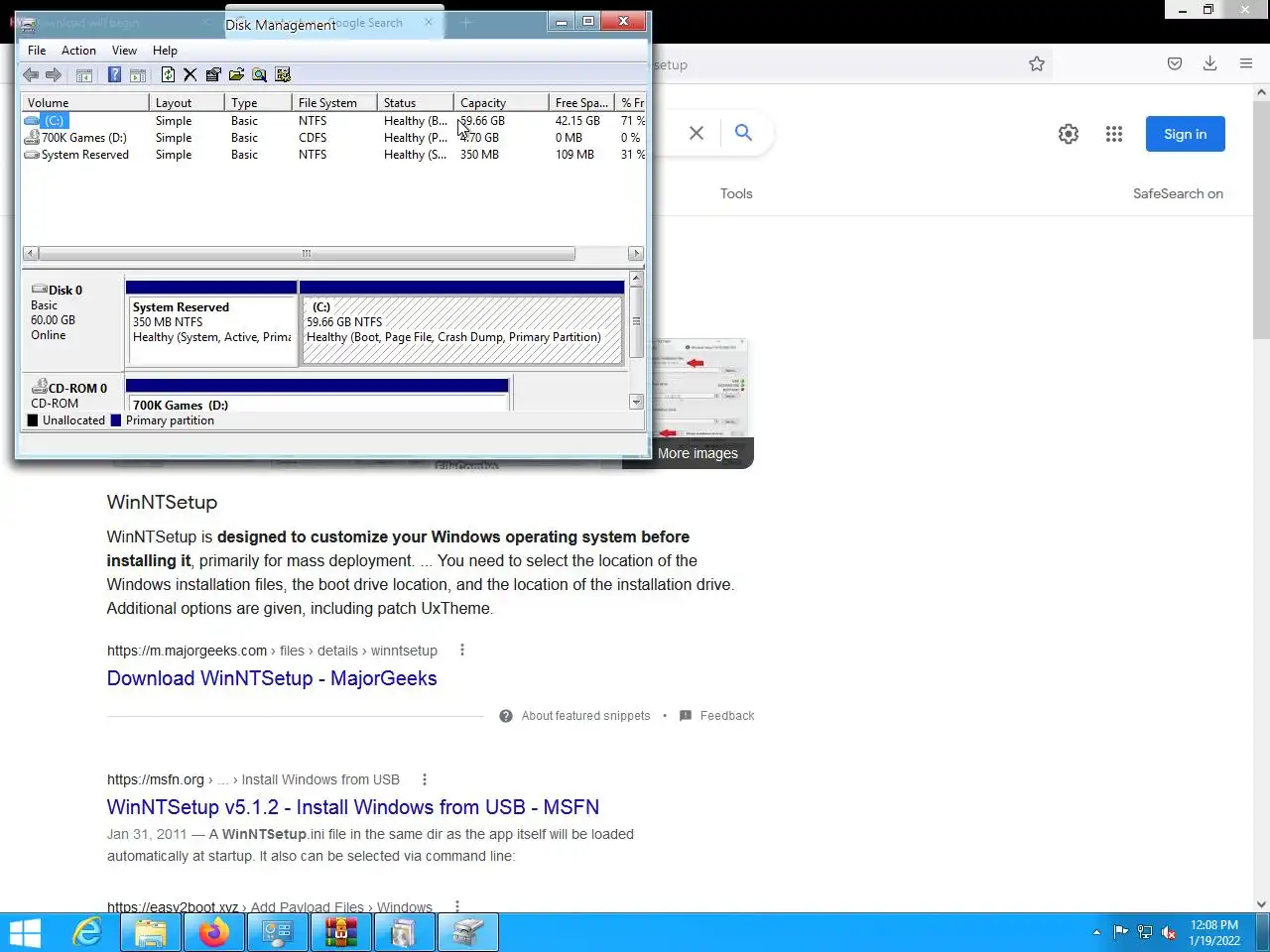
Task: Click horizontal scrollbar right arrow in volume list
Action: pos(636,254)
